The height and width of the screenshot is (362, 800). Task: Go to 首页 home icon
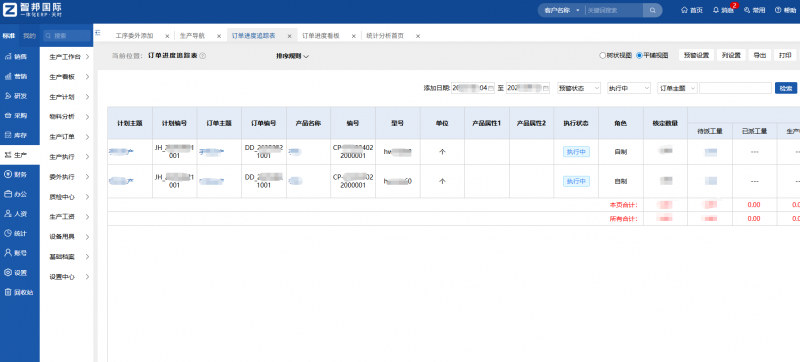point(684,10)
